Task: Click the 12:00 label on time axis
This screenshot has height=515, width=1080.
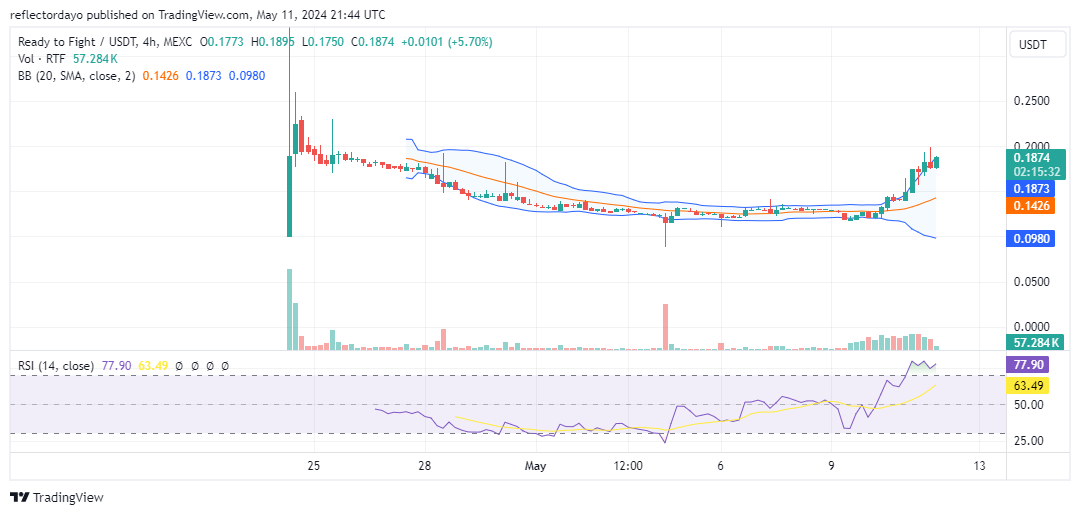Action: click(628, 466)
